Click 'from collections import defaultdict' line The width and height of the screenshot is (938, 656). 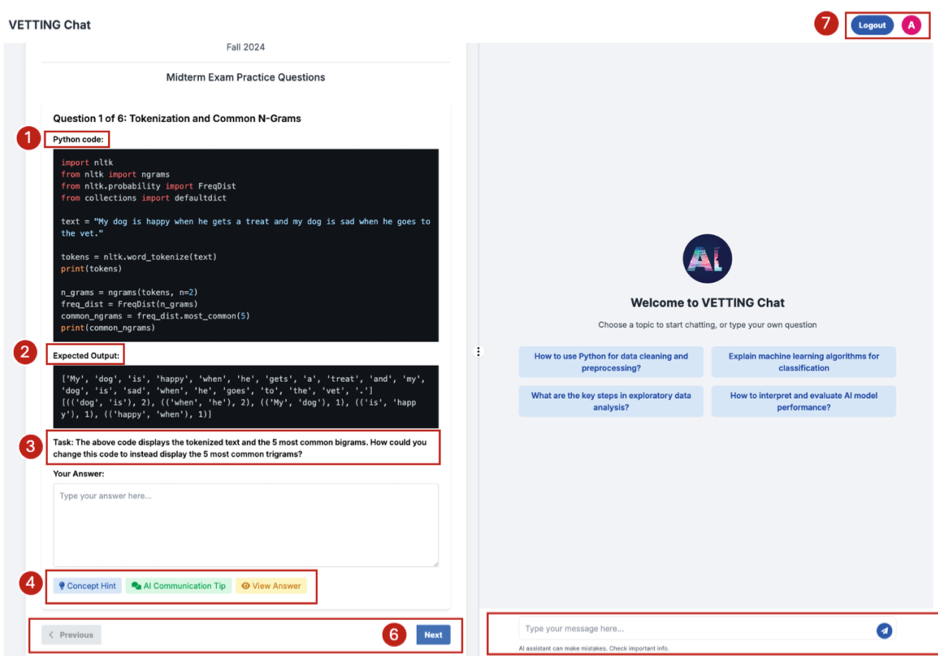tap(144, 198)
